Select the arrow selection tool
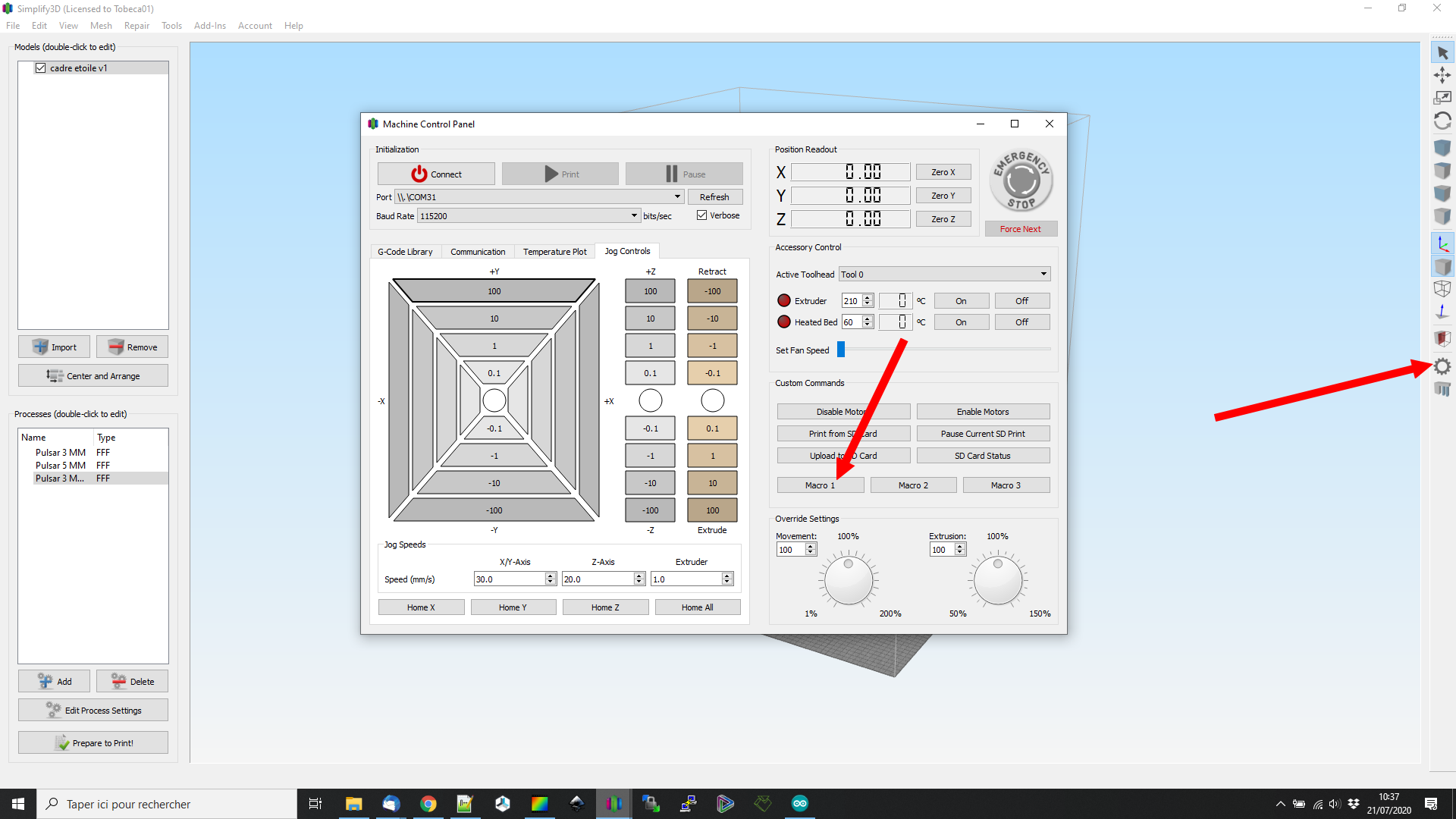This screenshot has height=819, width=1456. (x=1442, y=53)
